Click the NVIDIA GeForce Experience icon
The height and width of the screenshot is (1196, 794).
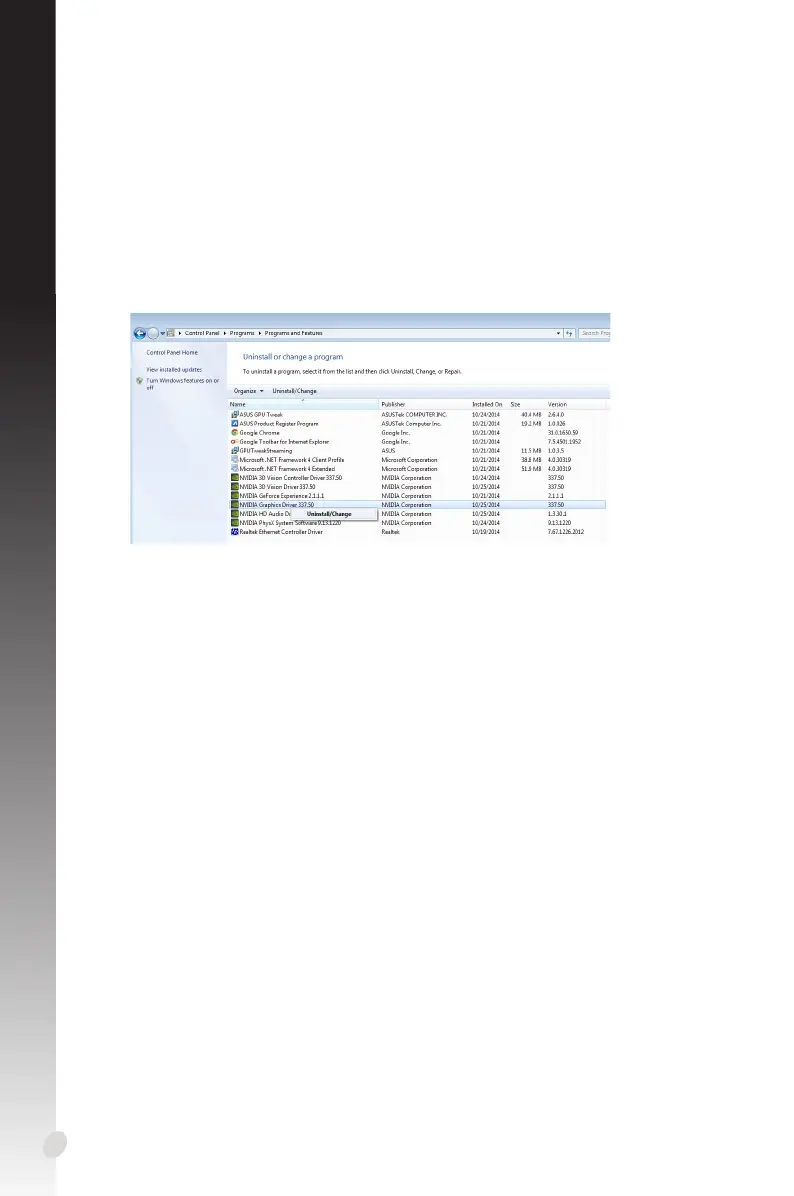point(235,496)
